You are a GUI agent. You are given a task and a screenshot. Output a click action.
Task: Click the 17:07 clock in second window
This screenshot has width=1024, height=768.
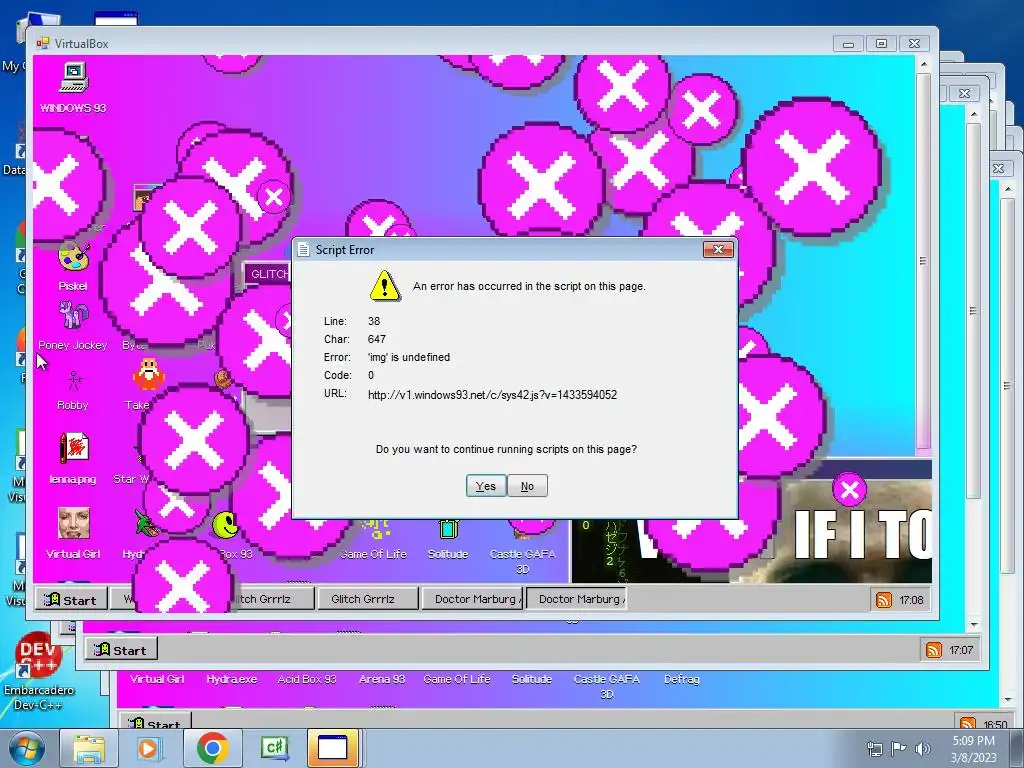click(x=961, y=650)
